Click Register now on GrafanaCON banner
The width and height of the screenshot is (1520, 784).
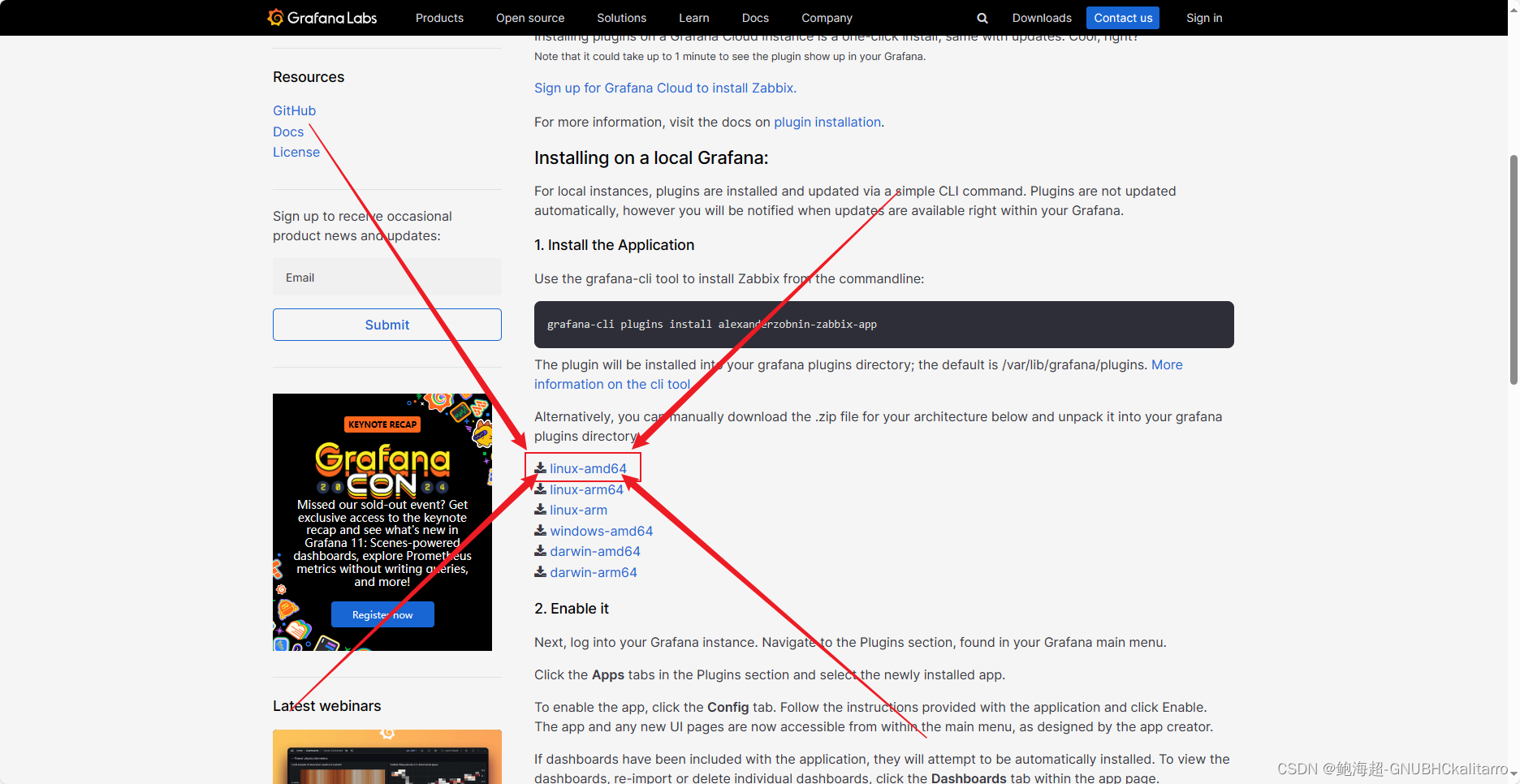tap(382, 614)
